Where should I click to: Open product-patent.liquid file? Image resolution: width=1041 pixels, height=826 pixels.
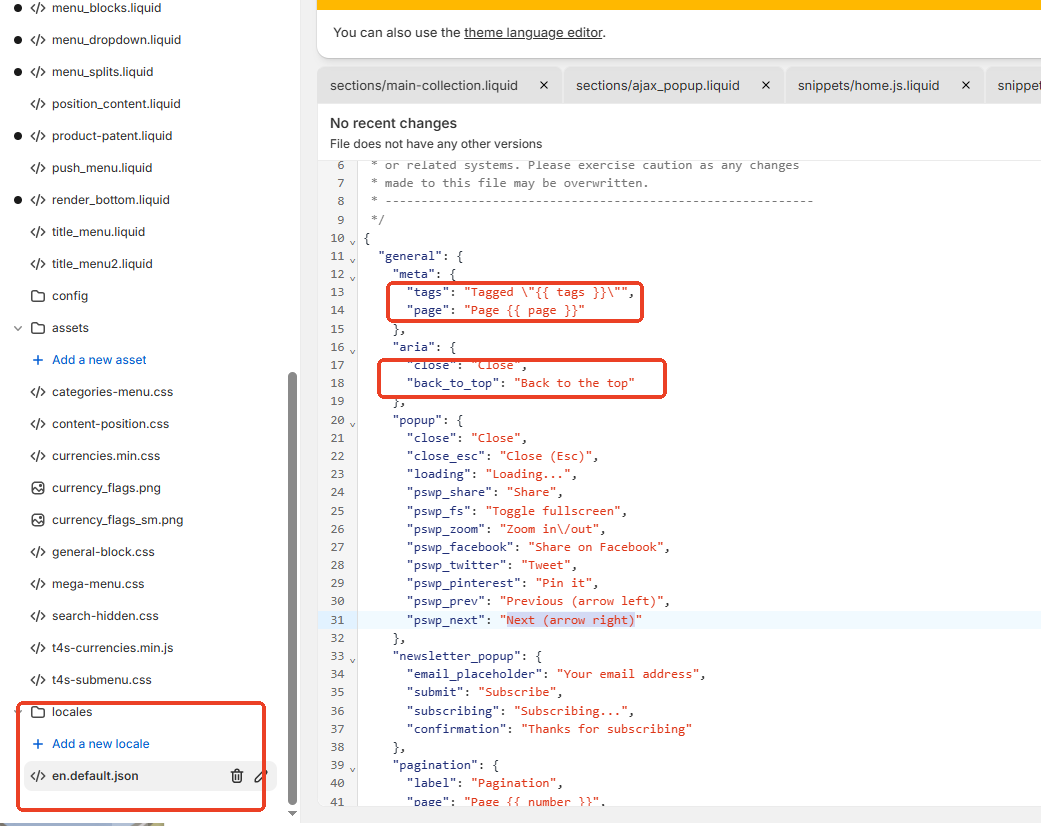(112, 135)
